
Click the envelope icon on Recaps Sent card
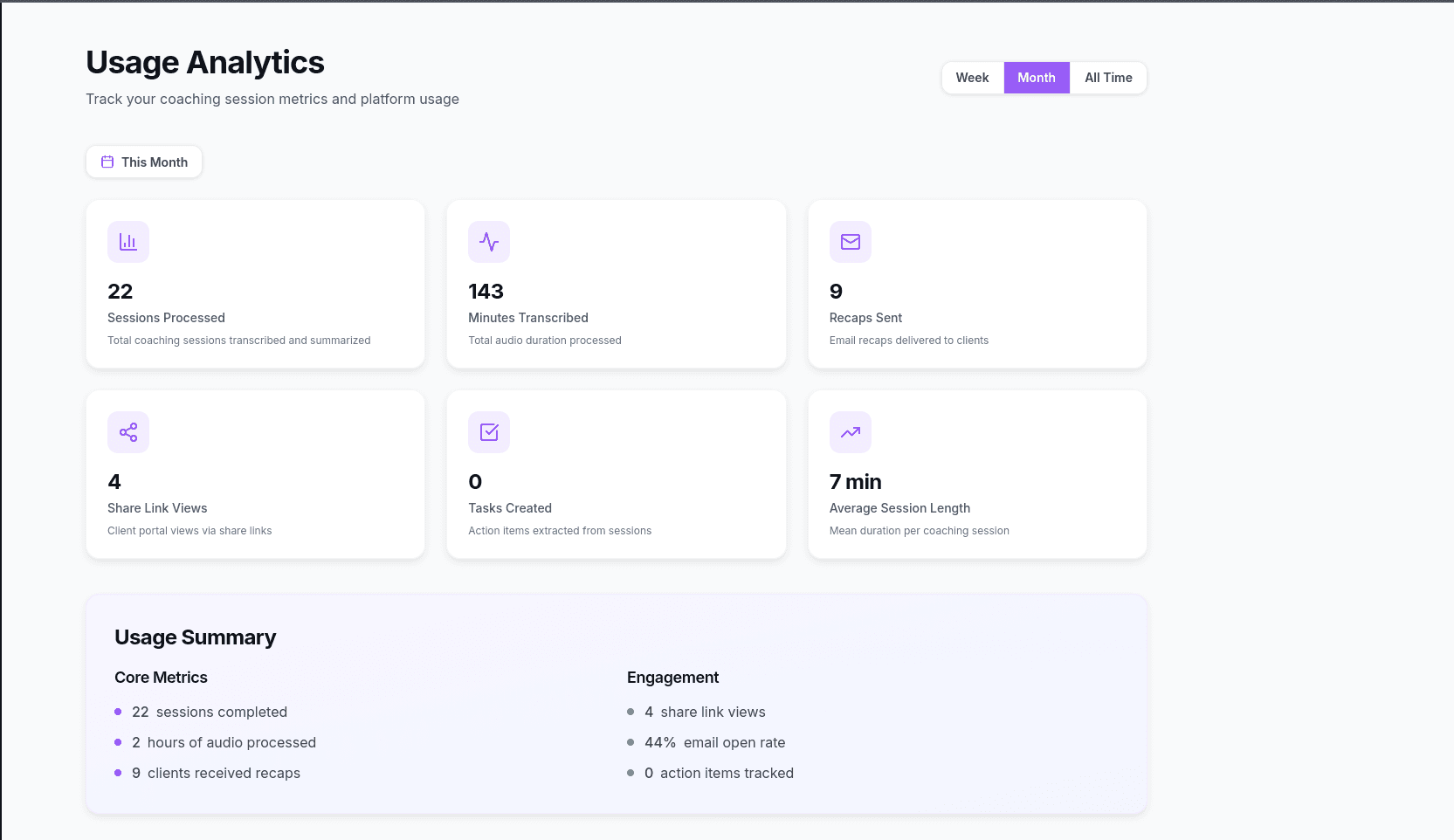tap(850, 242)
